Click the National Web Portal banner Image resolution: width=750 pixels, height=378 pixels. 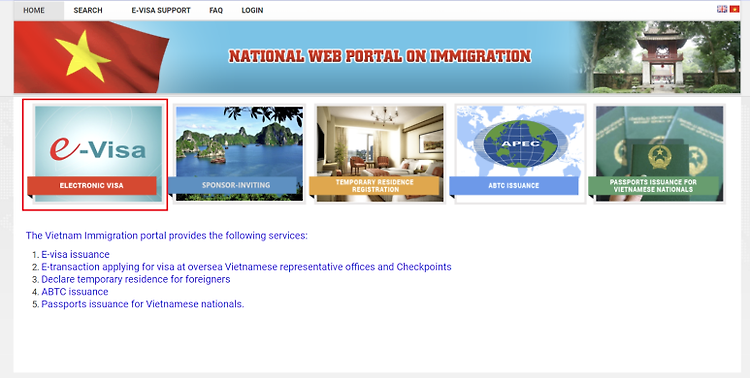pos(377,56)
